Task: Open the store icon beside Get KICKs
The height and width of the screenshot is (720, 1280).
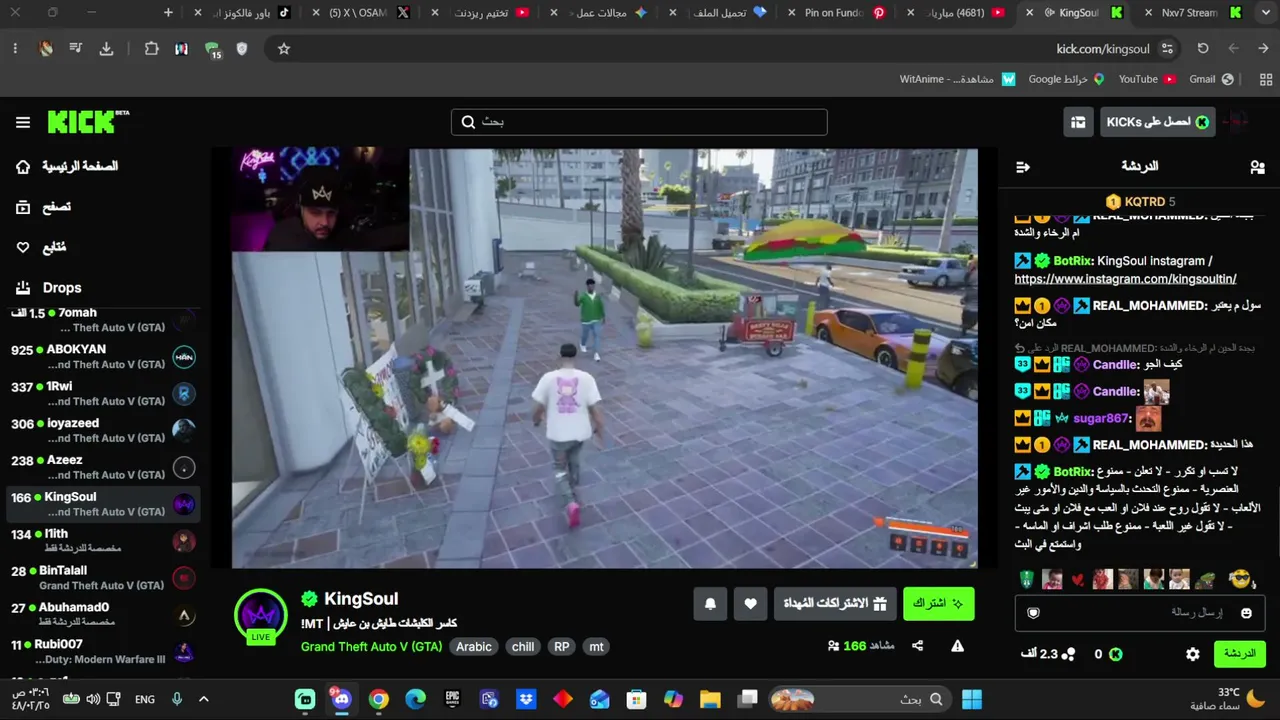Action: click(1078, 122)
